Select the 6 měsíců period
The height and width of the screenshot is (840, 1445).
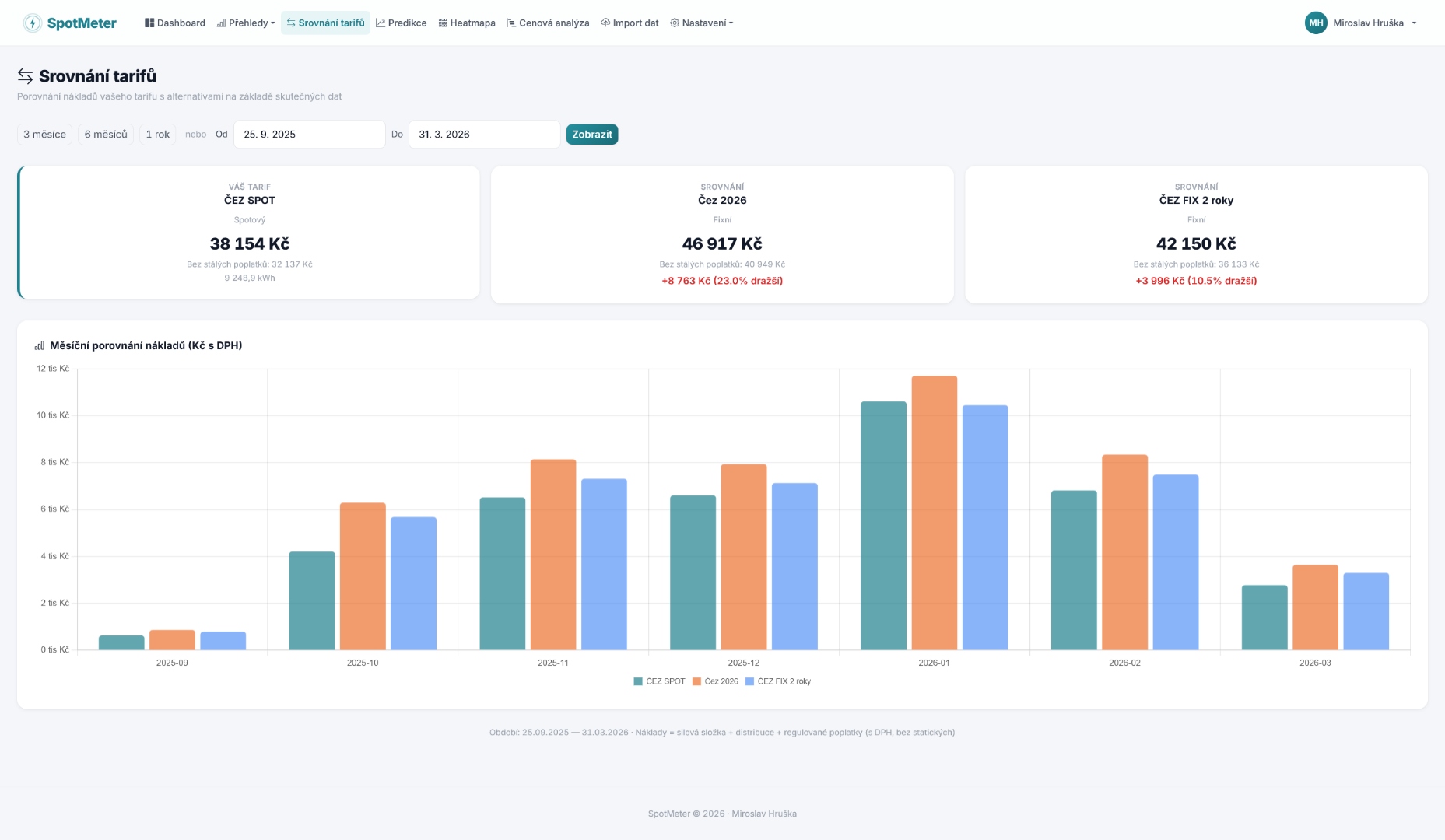point(106,135)
